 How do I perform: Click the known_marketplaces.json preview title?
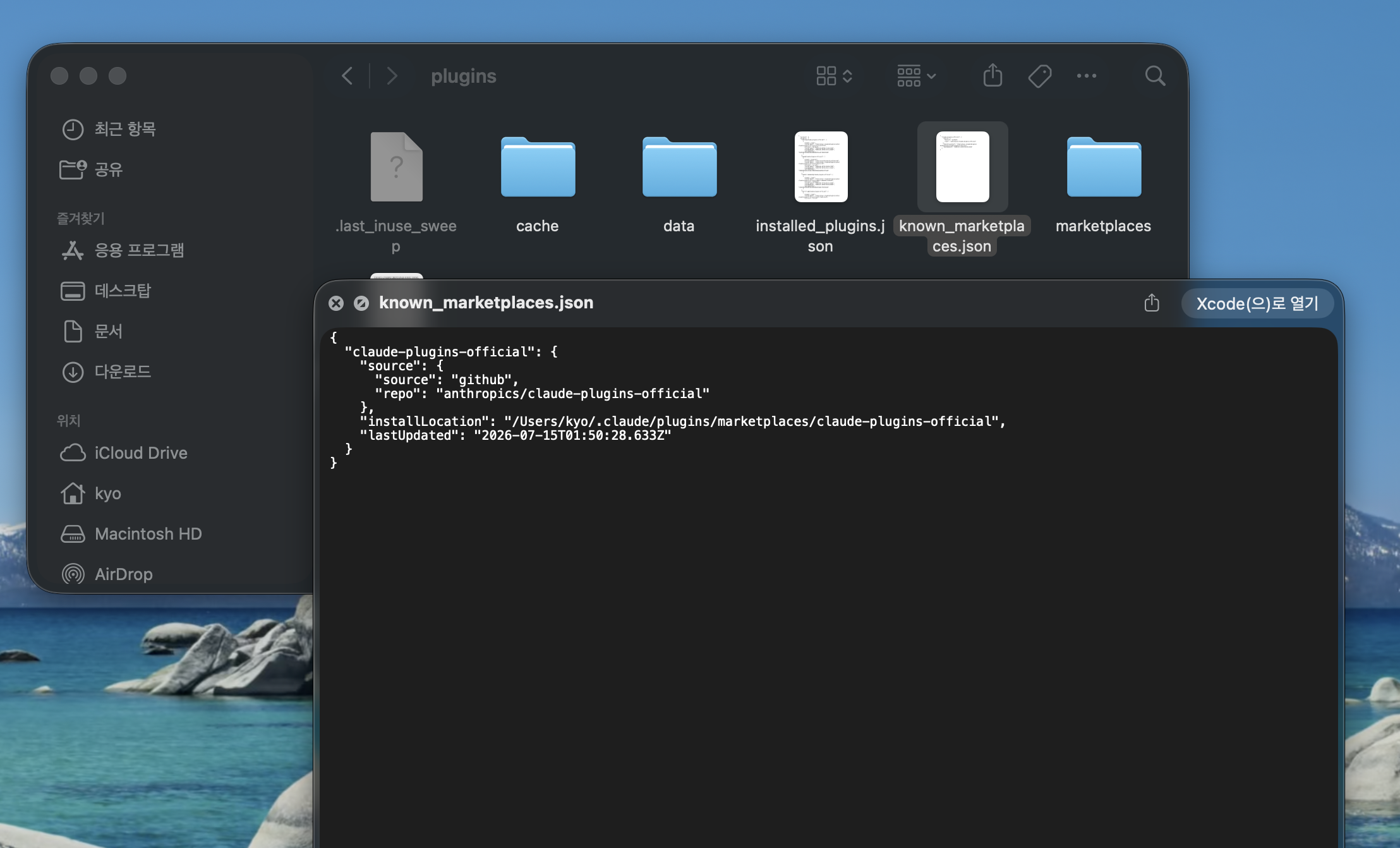pos(486,303)
